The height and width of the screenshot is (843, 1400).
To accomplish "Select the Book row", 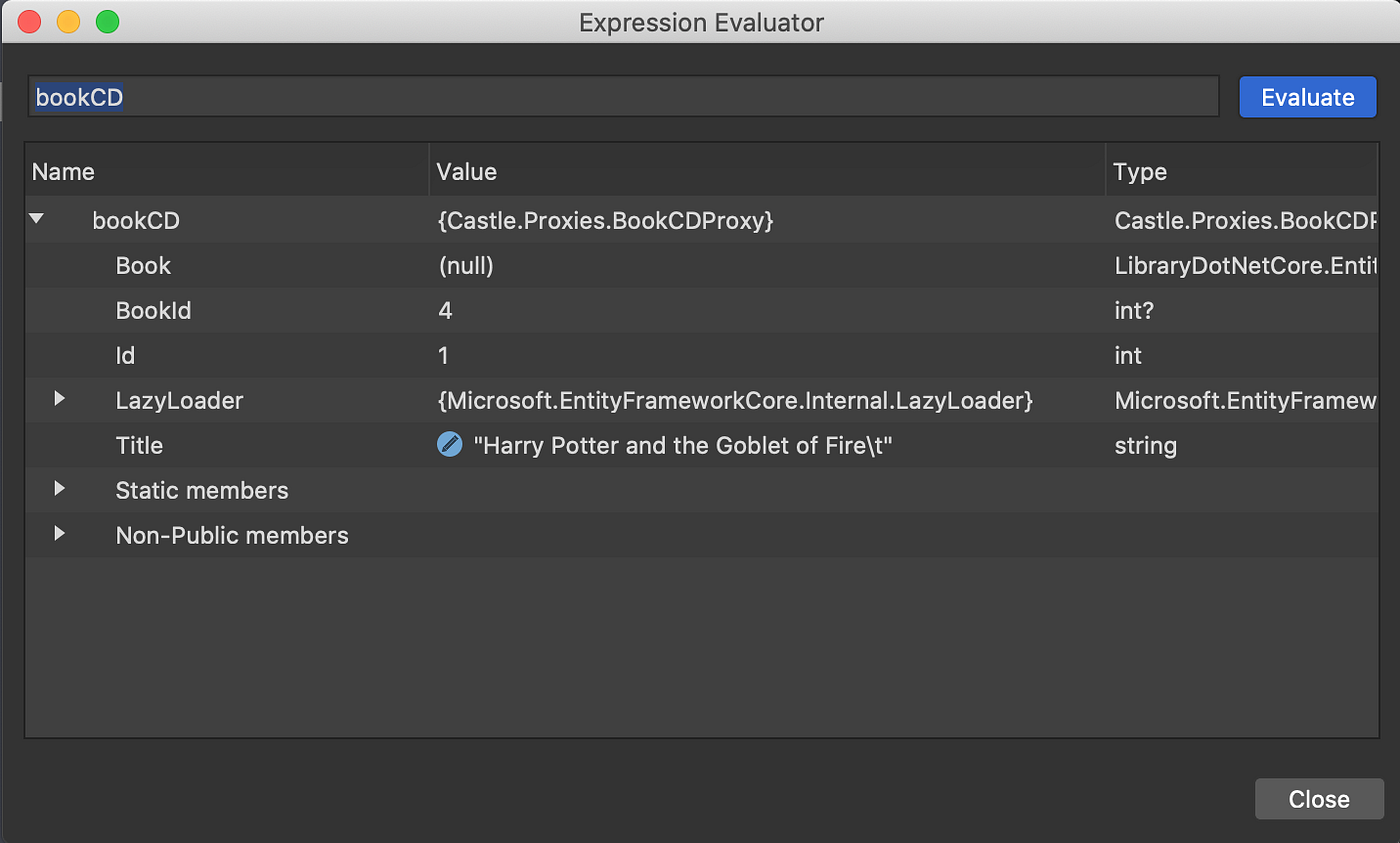I will coord(143,266).
